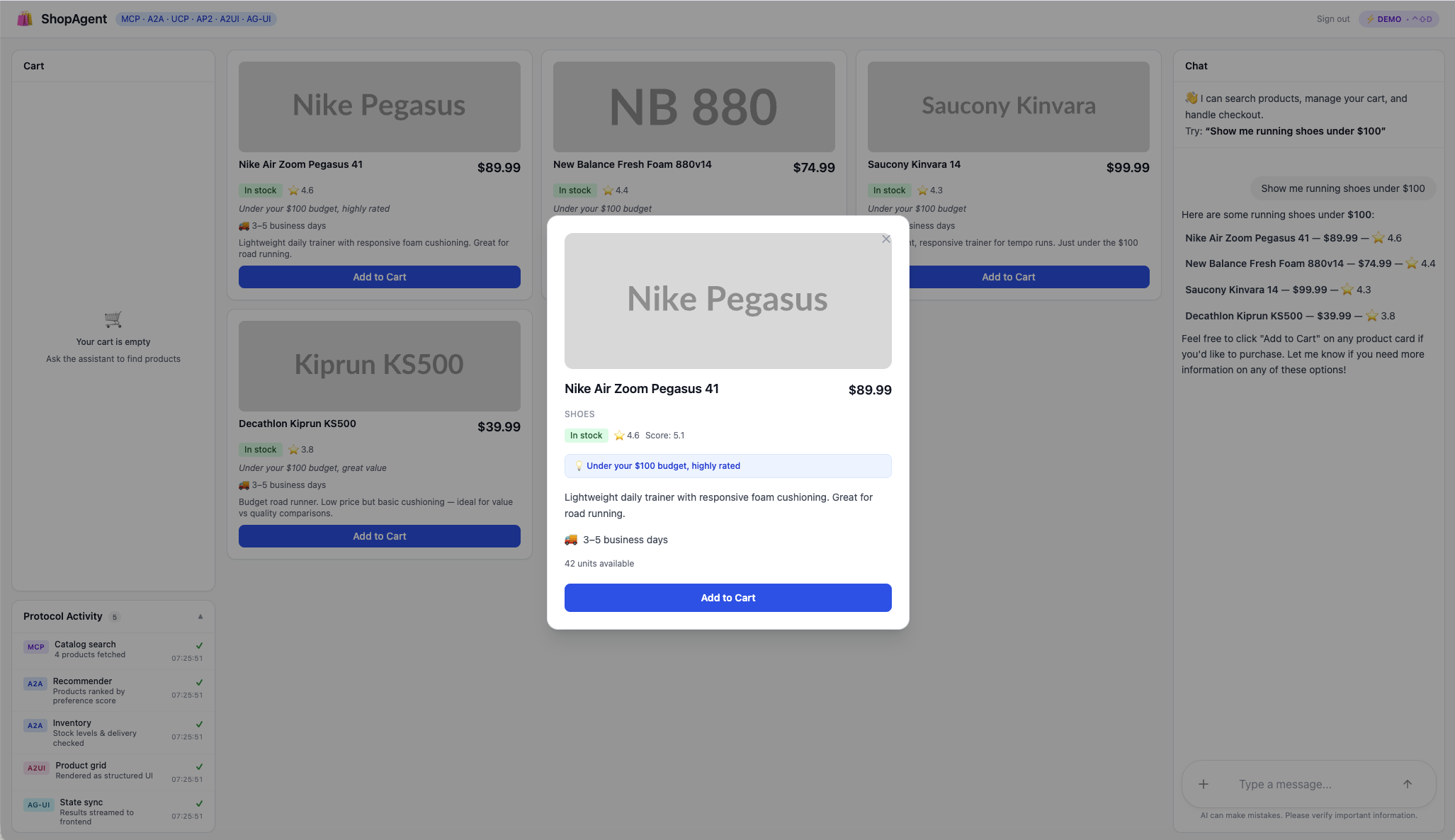Click the delivery truck icon in the modal
Image resolution: width=1455 pixels, height=840 pixels.
(570, 539)
